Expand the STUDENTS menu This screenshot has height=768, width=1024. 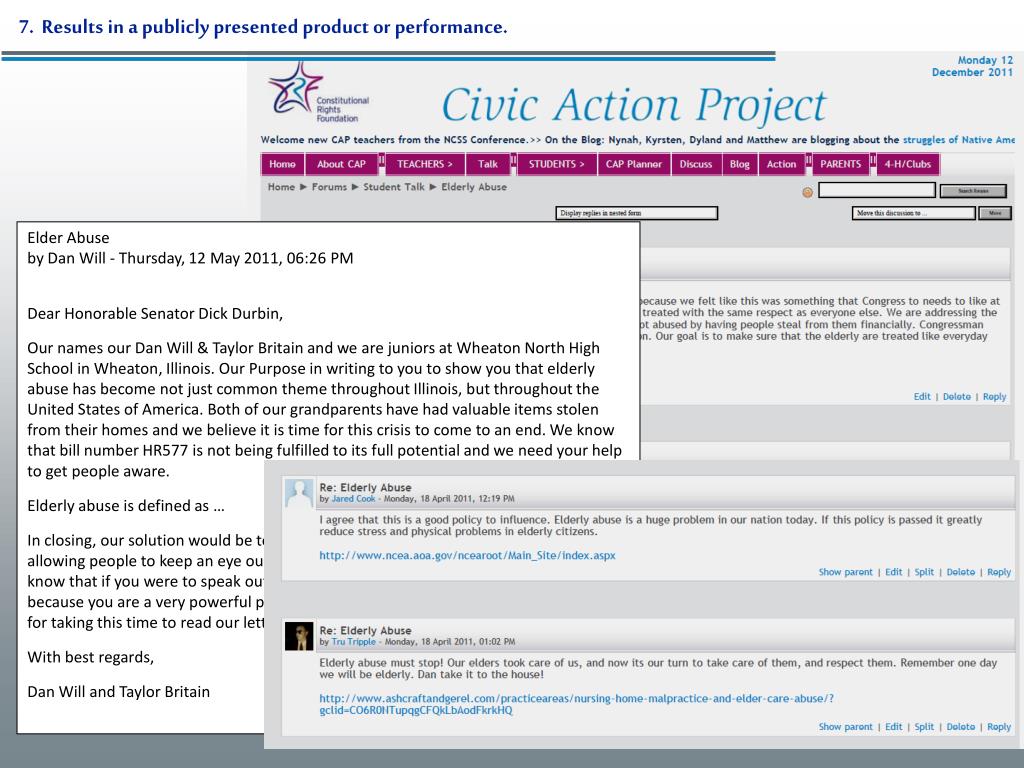click(556, 164)
